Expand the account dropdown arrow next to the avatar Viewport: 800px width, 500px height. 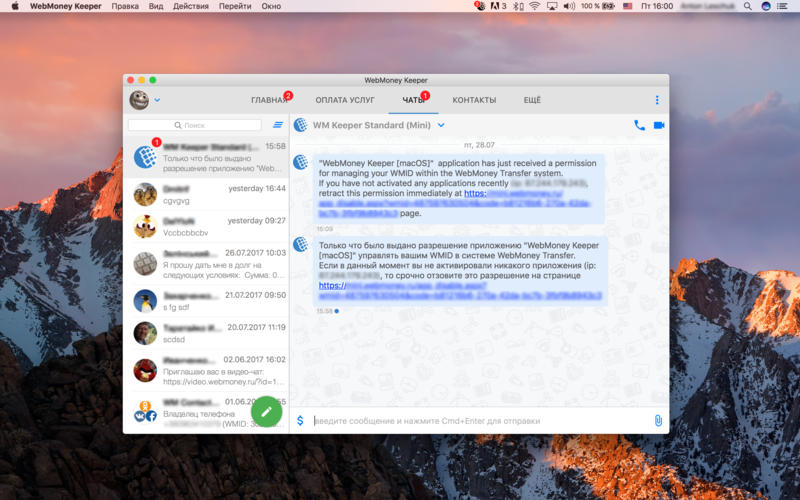pos(157,100)
